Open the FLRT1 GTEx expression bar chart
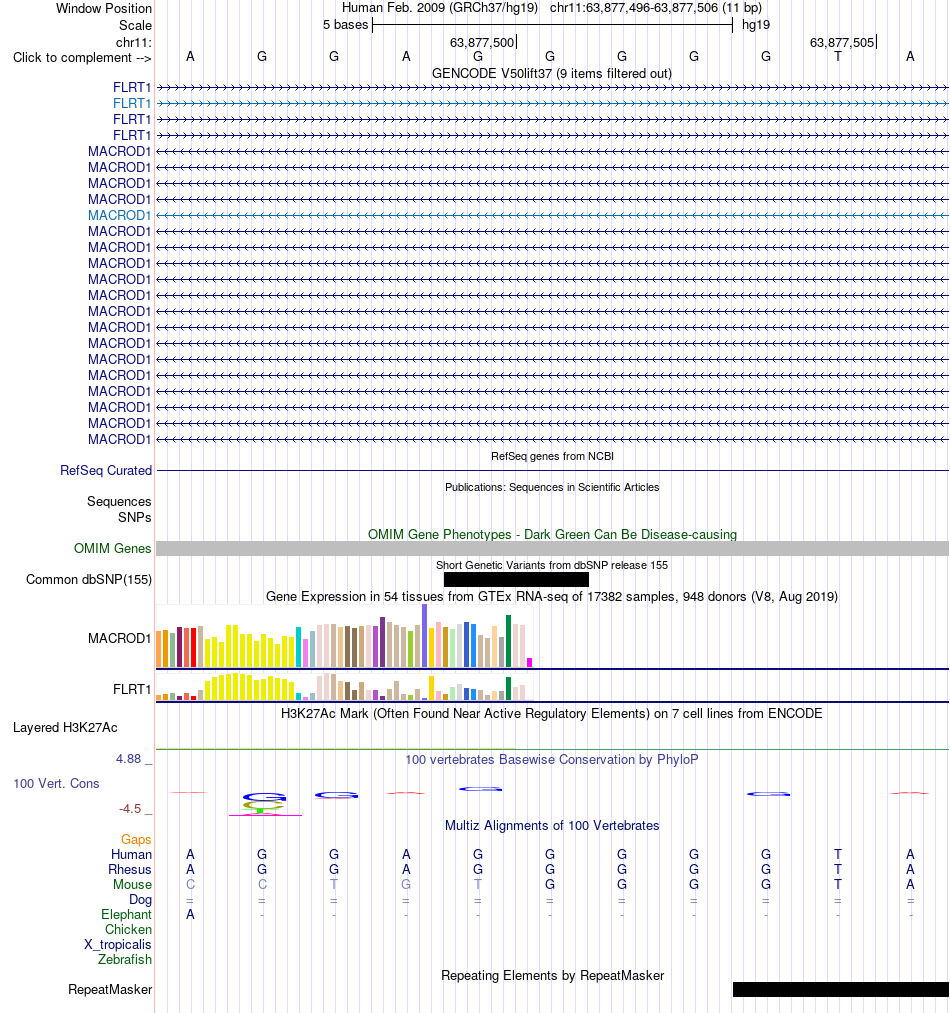Viewport: 950px width, 1013px height. 343,687
